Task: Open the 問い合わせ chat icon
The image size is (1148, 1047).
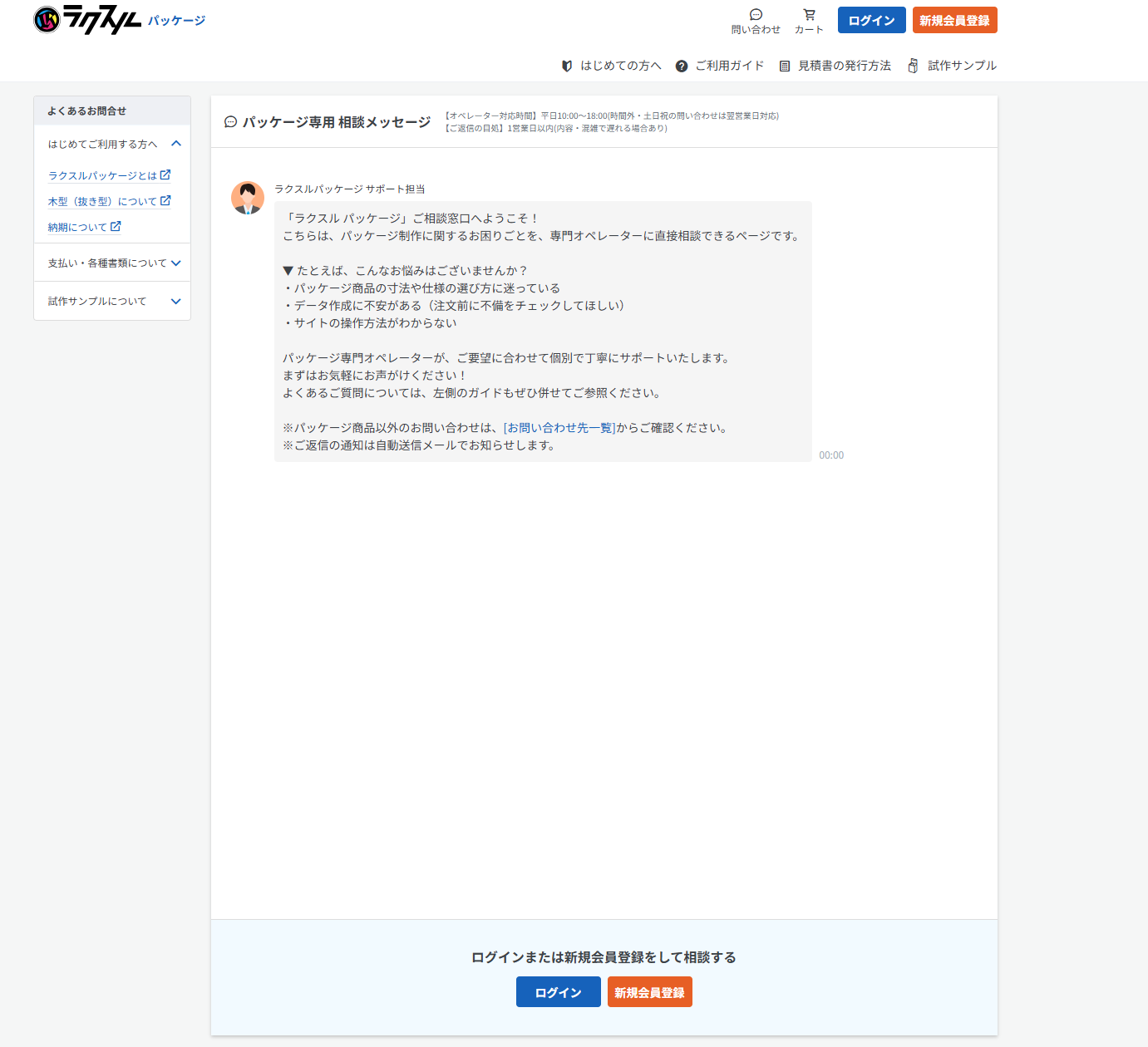Action: pyautogui.click(x=756, y=15)
